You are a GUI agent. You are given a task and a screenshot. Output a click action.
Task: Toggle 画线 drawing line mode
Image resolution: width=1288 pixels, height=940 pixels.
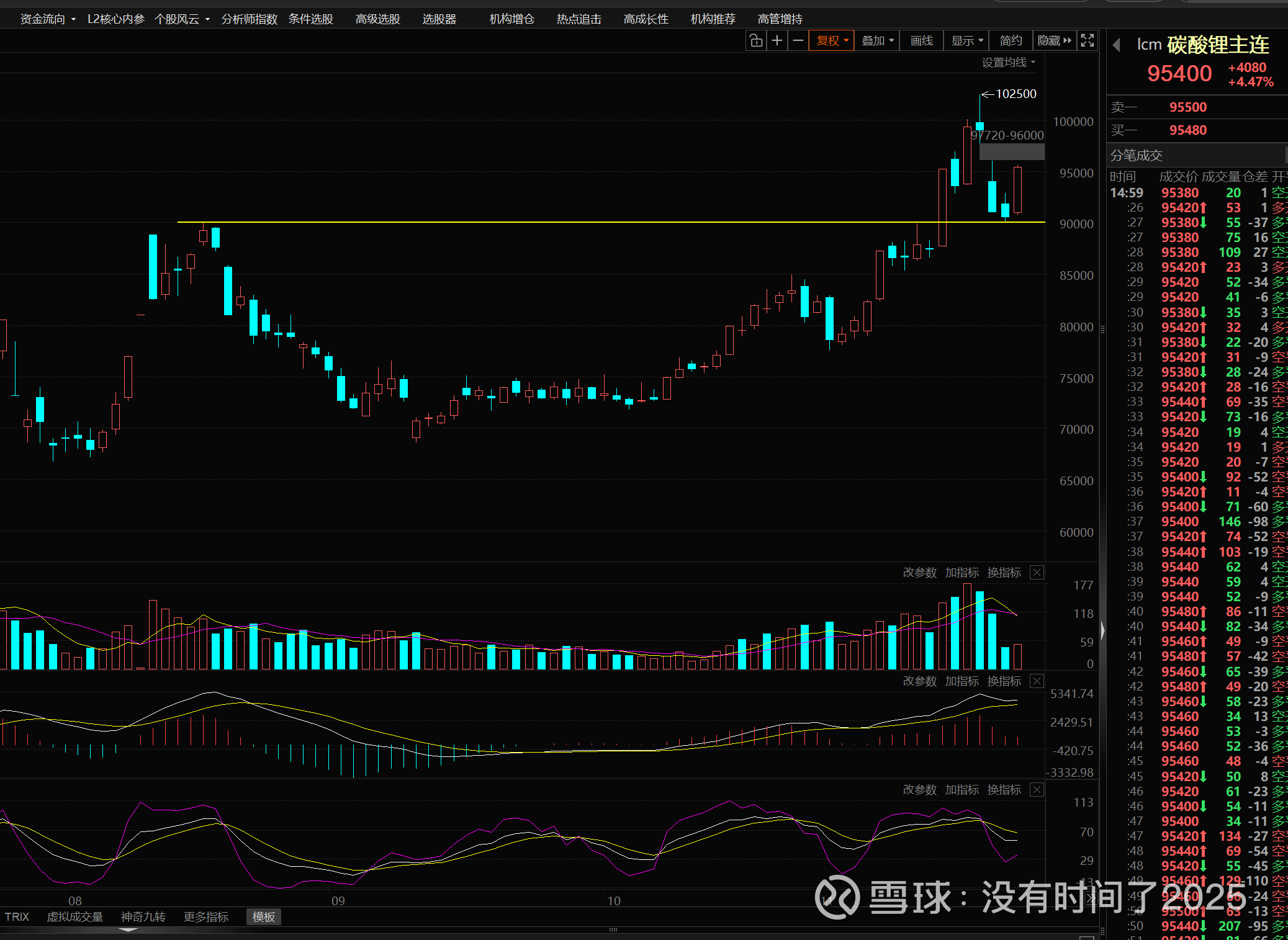[921, 41]
